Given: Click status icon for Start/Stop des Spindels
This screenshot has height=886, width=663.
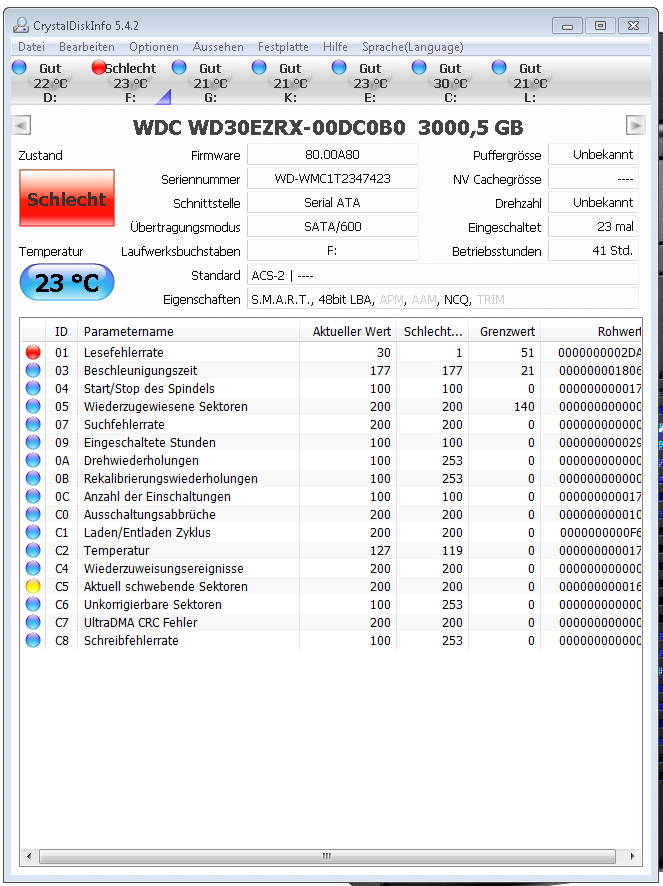Looking at the screenshot, I should (x=33, y=389).
